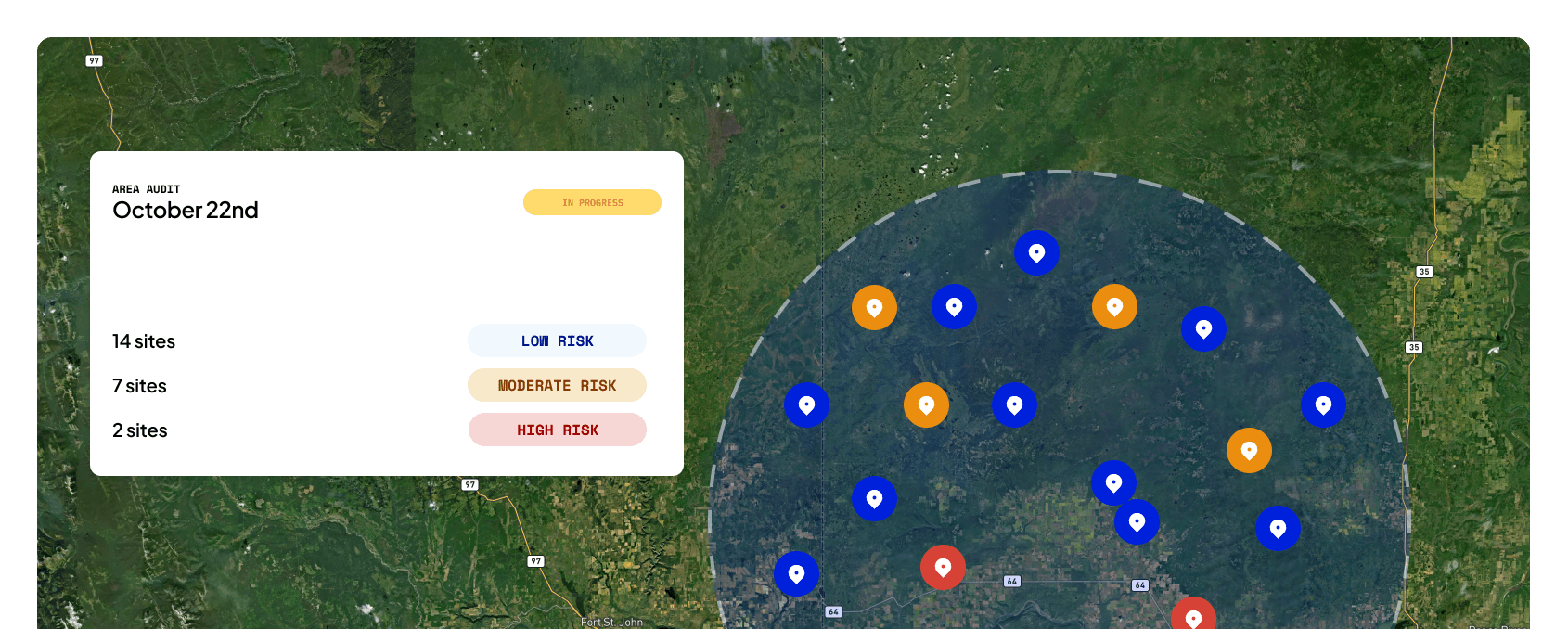Select orange pin just right of topmost blue pin
Screen dimensions: 1568x629
(1114, 307)
